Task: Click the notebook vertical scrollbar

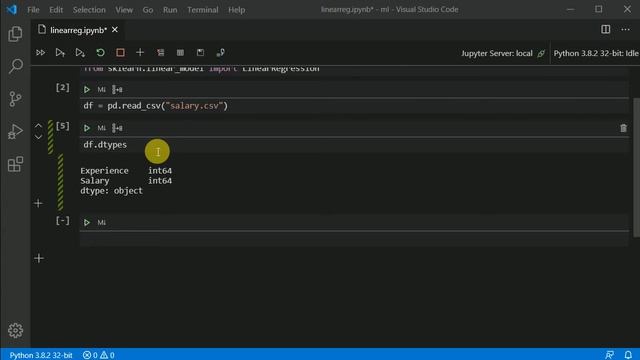Action: point(636,167)
